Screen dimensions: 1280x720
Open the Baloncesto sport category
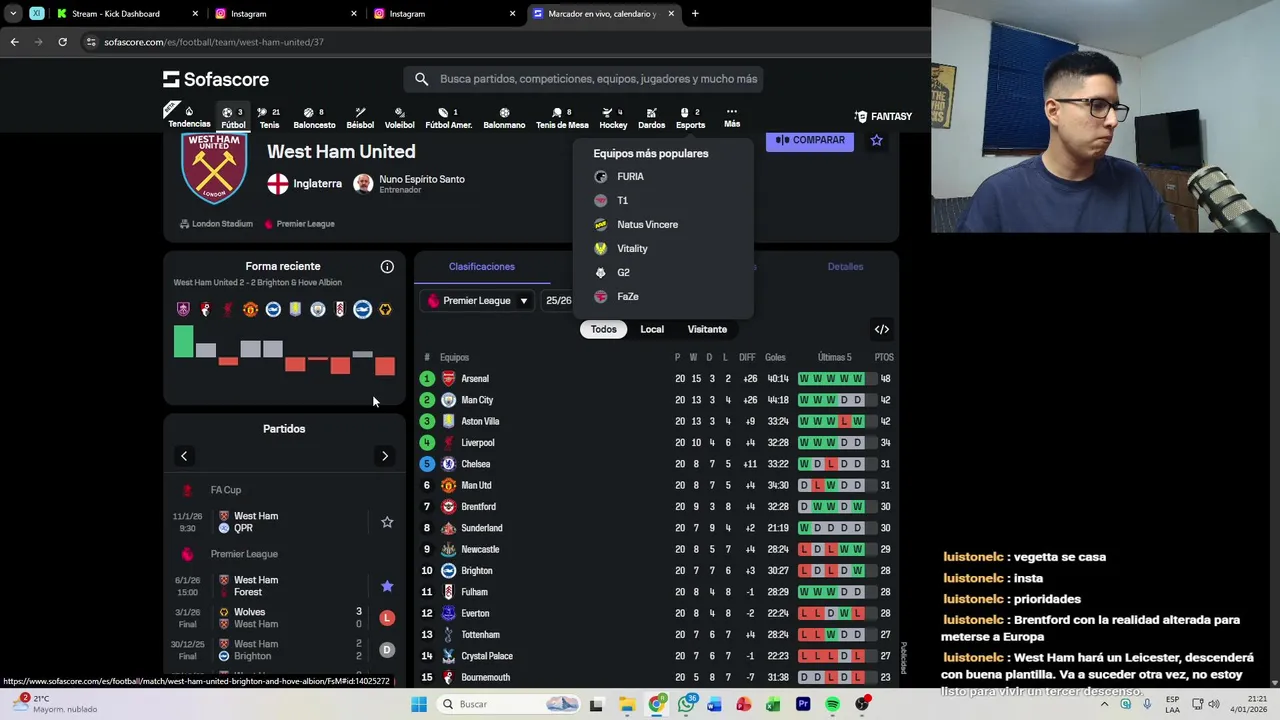pyautogui.click(x=314, y=118)
